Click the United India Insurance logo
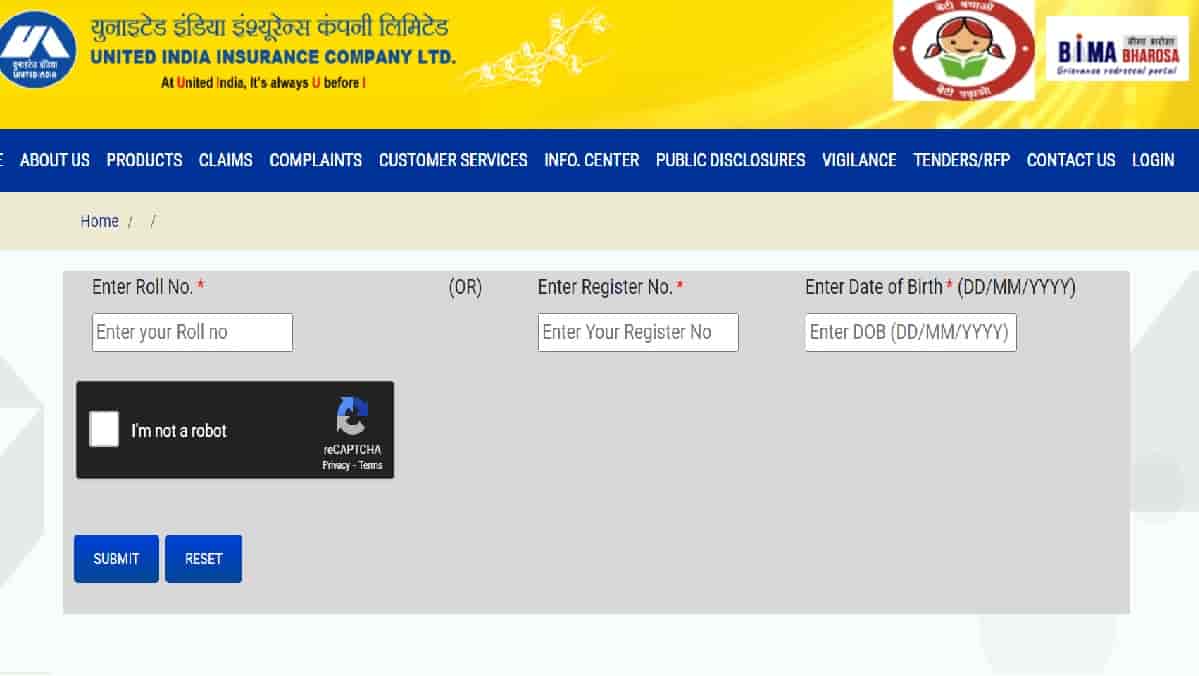 (36, 49)
